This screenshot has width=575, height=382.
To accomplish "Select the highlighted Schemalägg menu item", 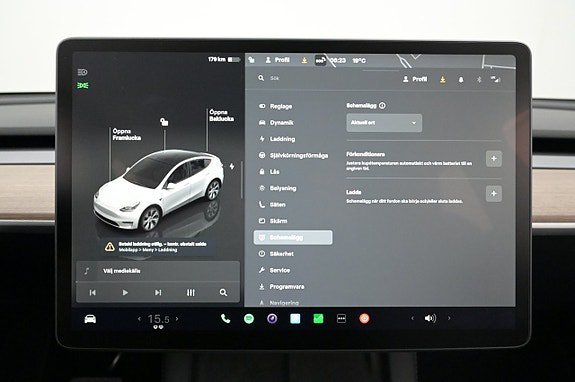I will (x=293, y=238).
